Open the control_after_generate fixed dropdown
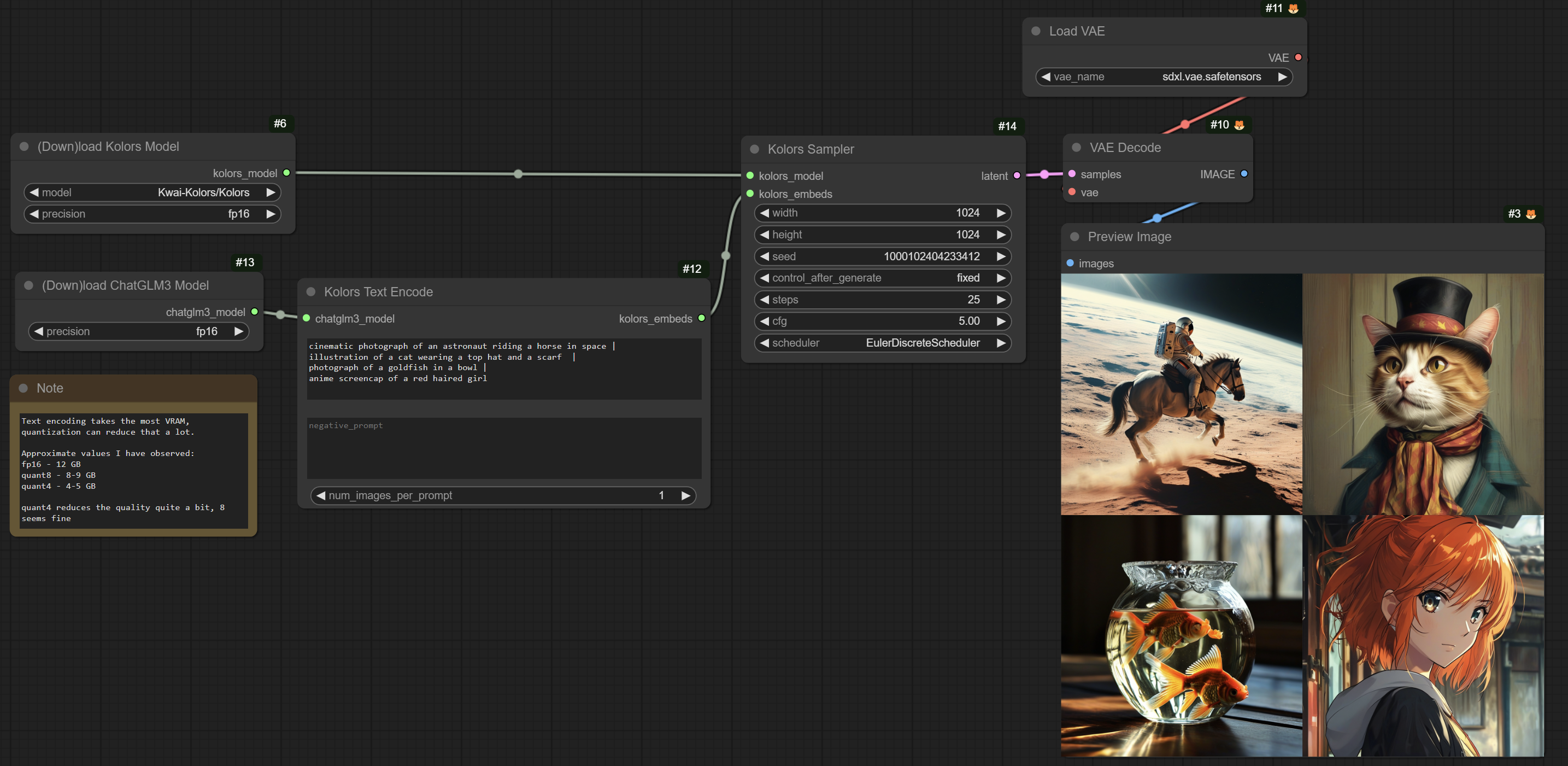Viewport: 1568px width, 766px height. click(x=883, y=278)
